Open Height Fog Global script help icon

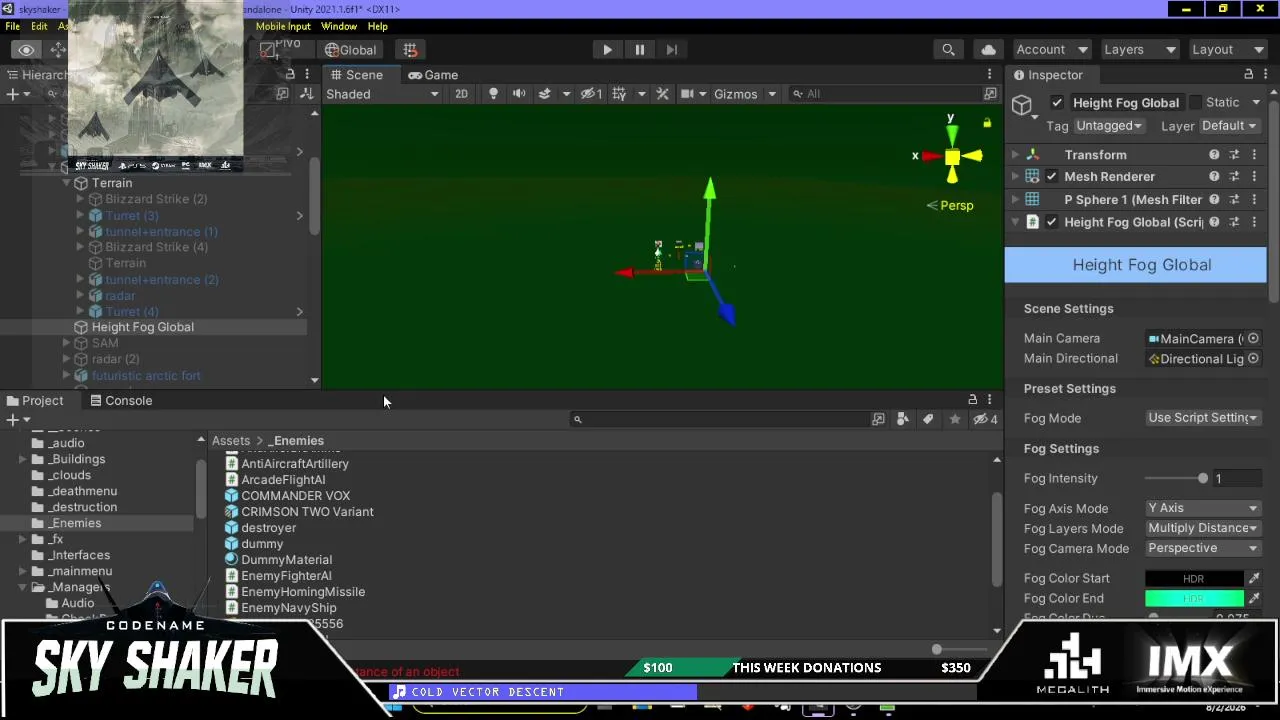(1214, 222)
